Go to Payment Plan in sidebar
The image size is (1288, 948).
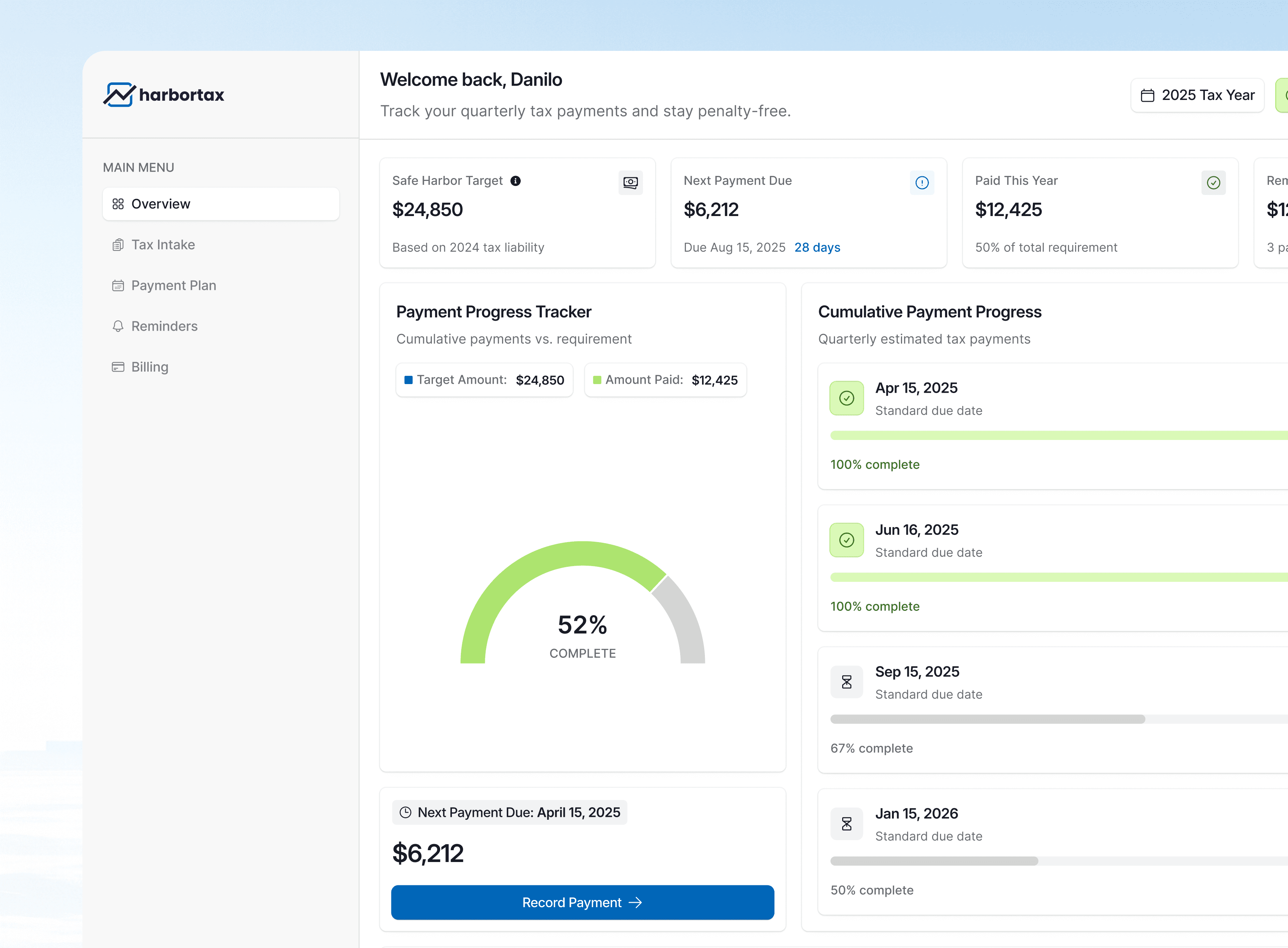[x=173, y=285]
